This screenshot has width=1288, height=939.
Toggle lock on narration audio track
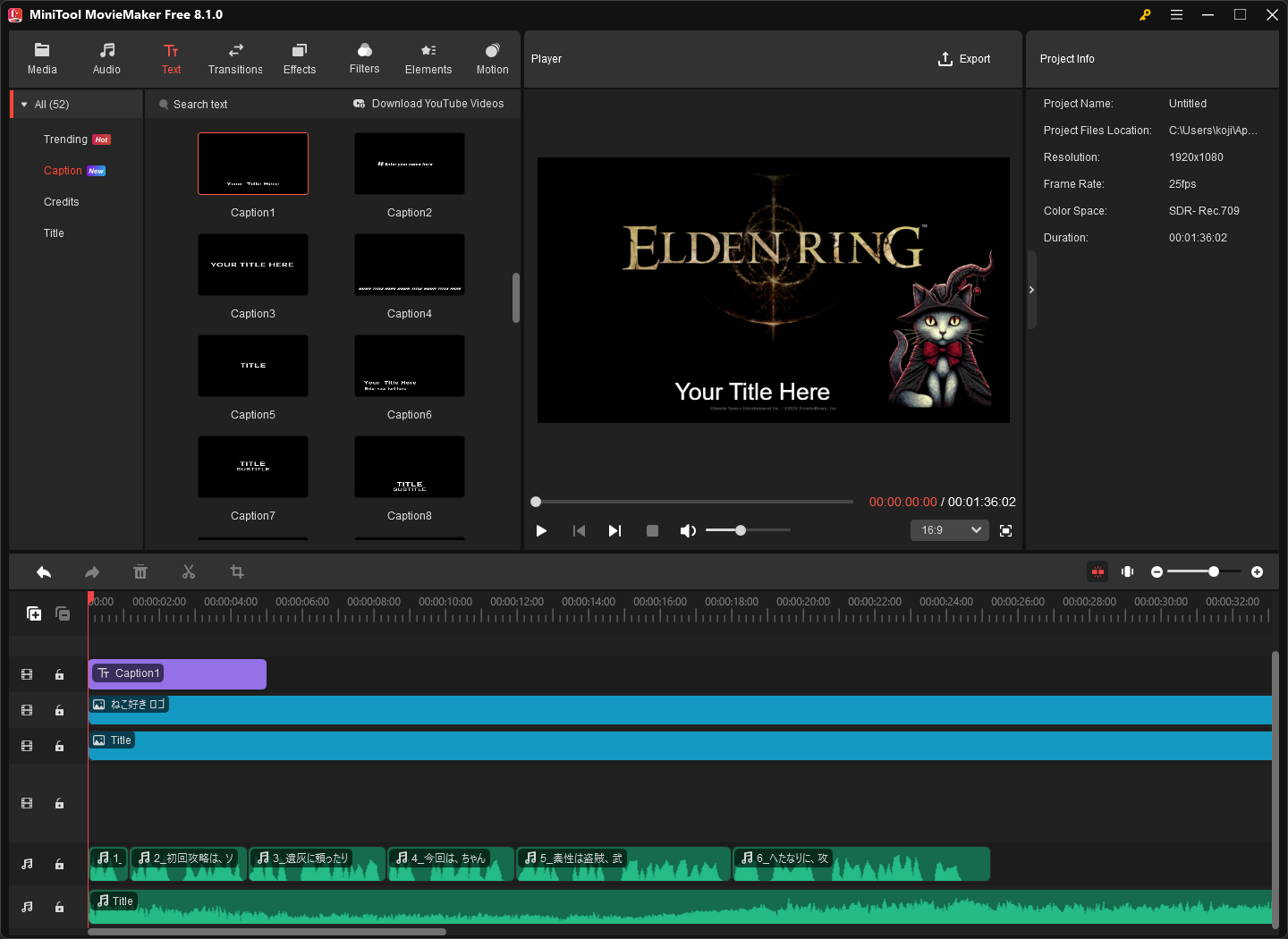(59, 864)
